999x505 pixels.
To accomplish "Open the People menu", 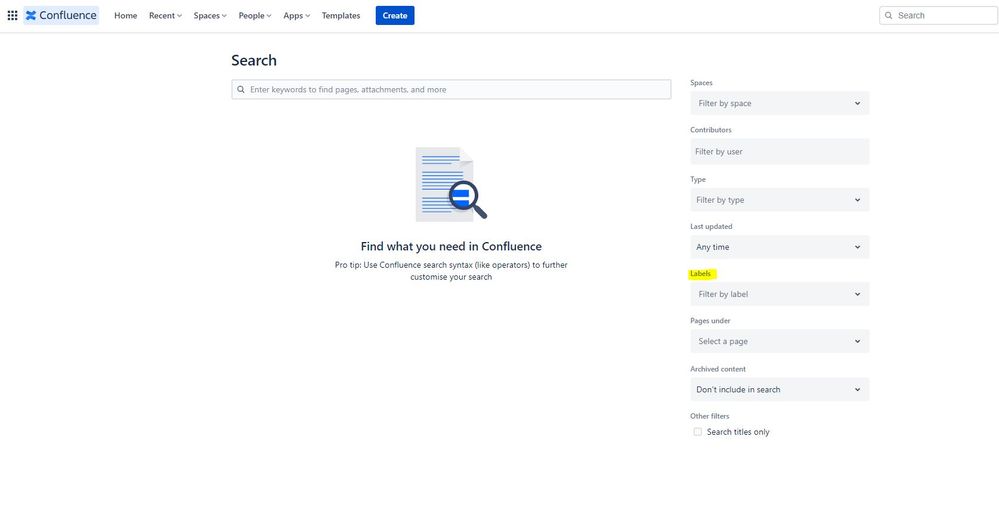I will [x=255, y=15].
